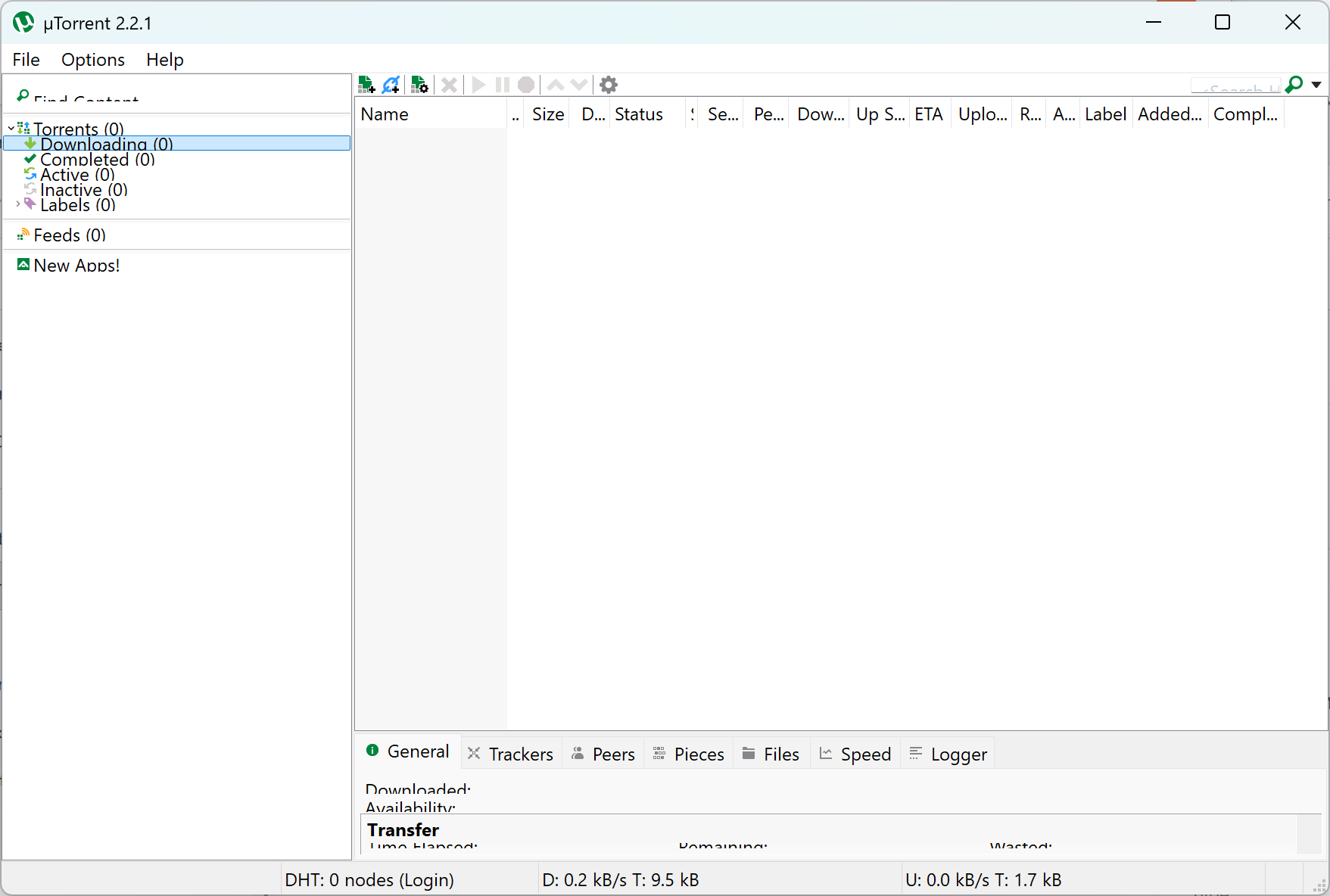1330x896 pixels.
Task: Click the Pause torrent toolbar icon
Action: point(502,85)
